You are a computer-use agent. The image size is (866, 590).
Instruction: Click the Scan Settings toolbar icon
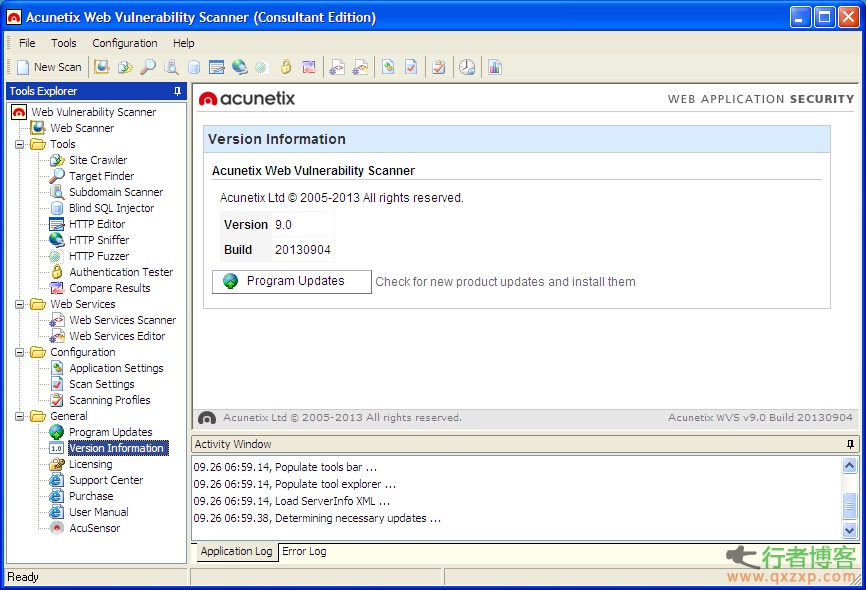pos(411,67)
